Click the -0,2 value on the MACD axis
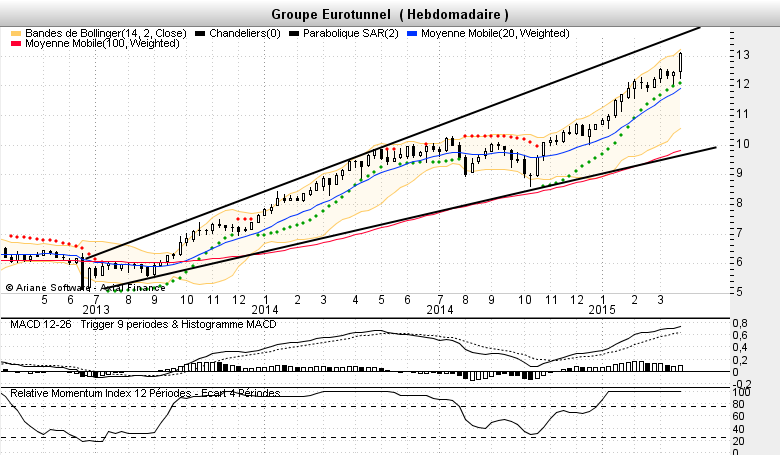This screenshot has width=780, height=455. (742, 383)
